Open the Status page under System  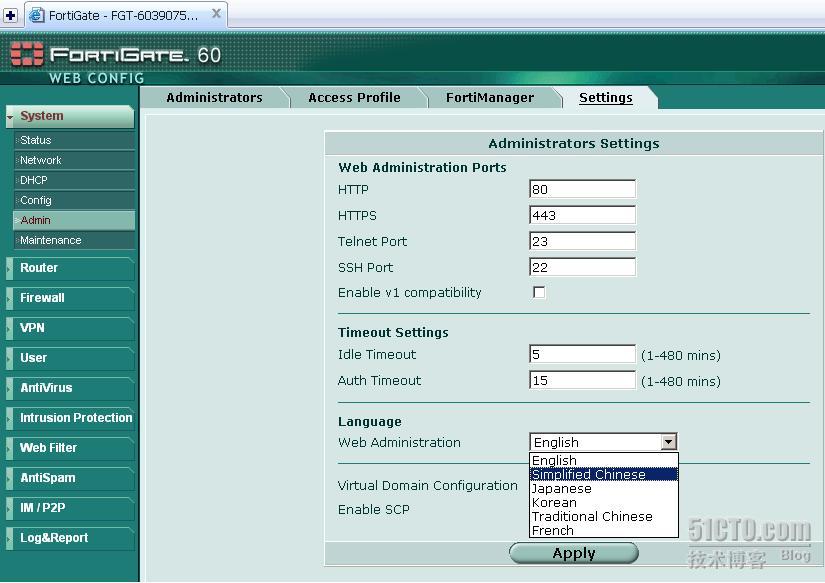pyautogui.click(x=74, y=140)
